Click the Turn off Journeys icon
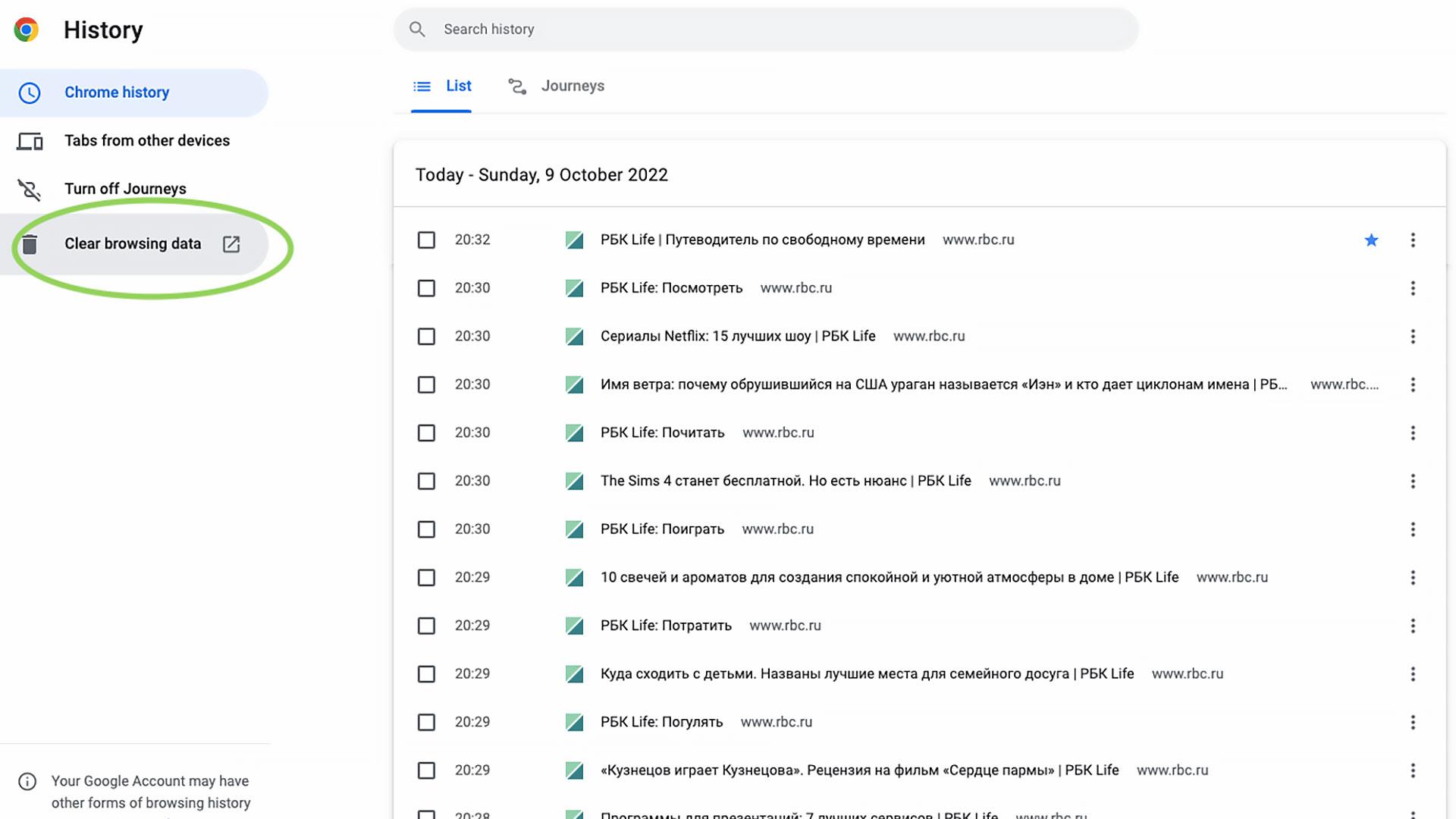Image resolution: width=1456 pixels, height=819 pixels. coord(29,188)
